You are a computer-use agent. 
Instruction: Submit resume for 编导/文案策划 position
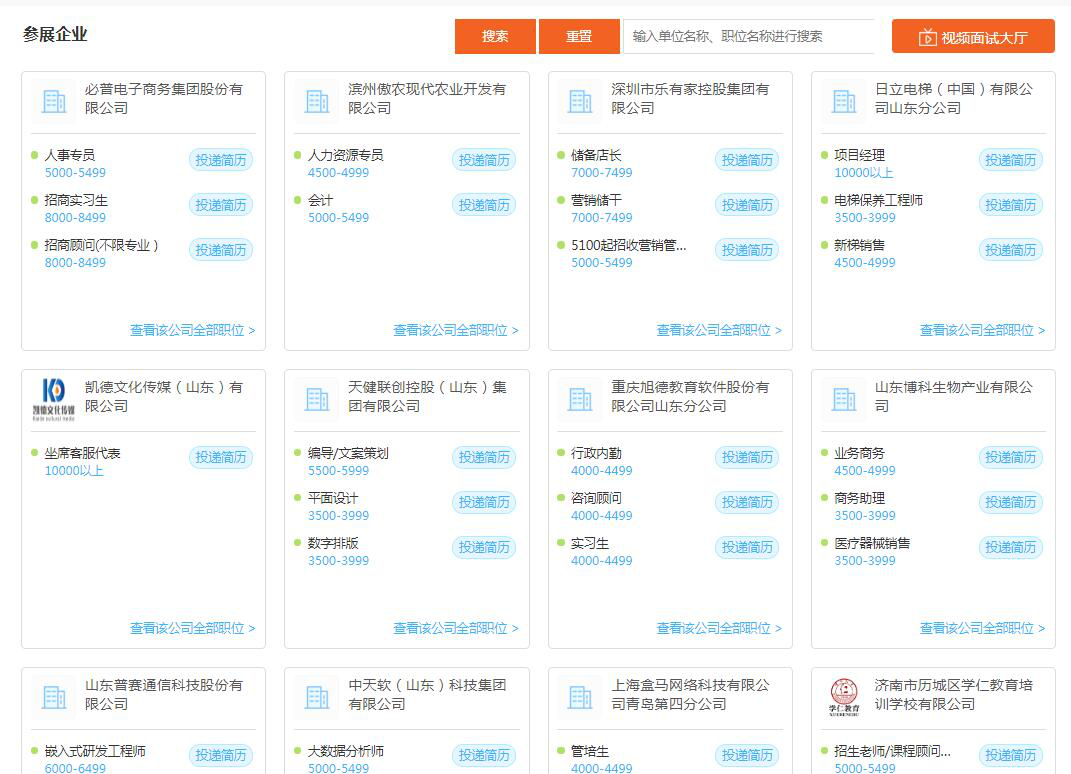[484, 457]
